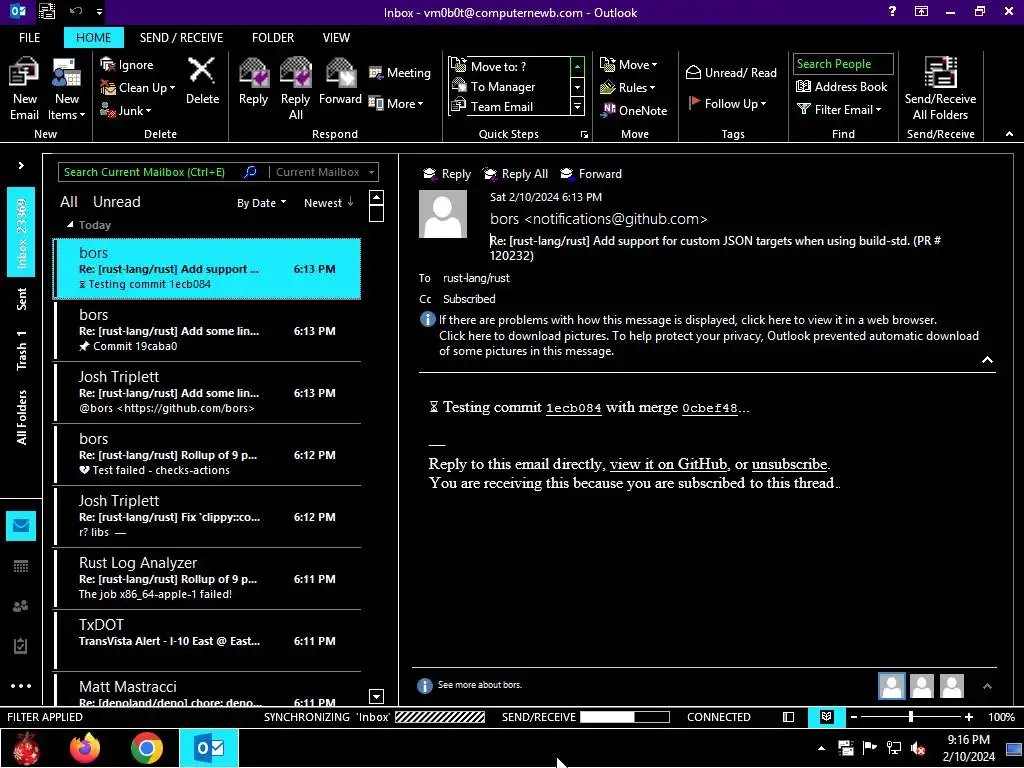The image size is (1024, 768).
Task: Switch to the SEND / RECEIVE tab
Action: click(x=182, y=37)
